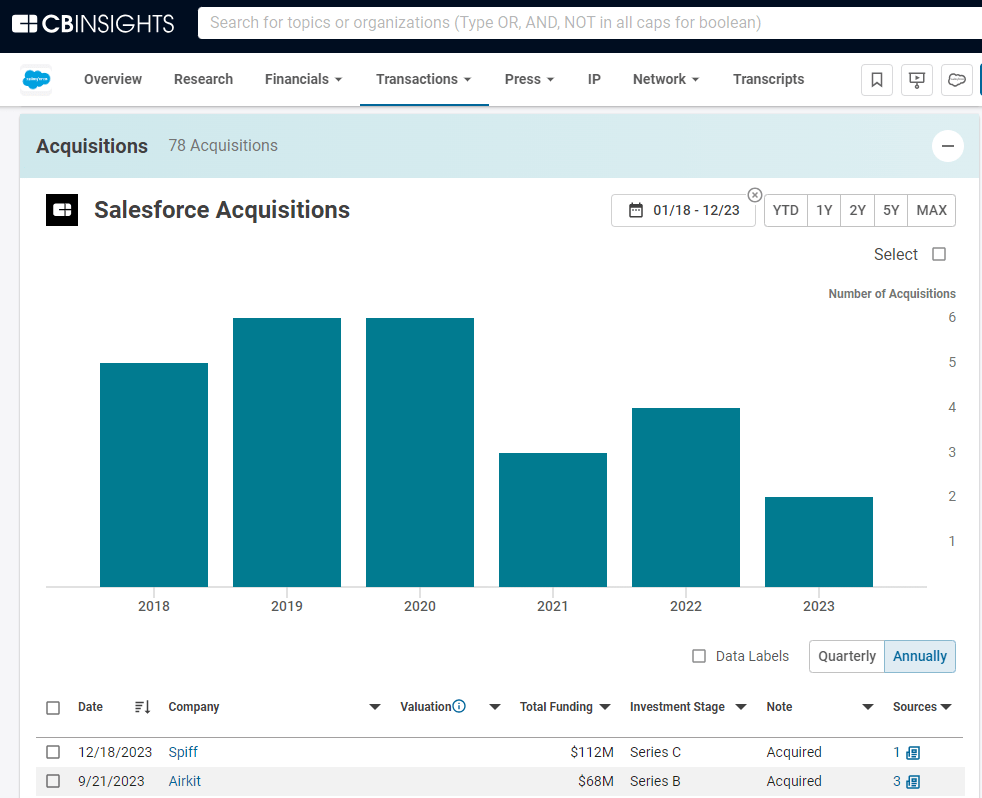Open the Investment Stage column filter arrow
982x798 pixels.
pyautogui.click(x=741, y=707)
